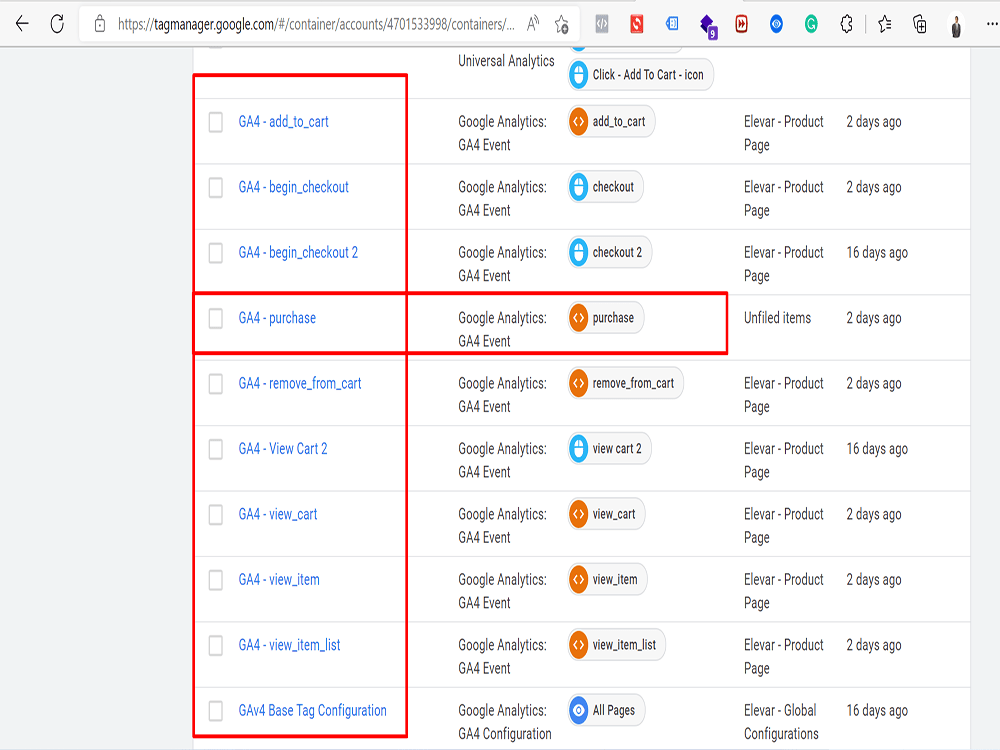Open the All Pages trigger chip
Screen dimensions: 1000x750
coord(606,710)
